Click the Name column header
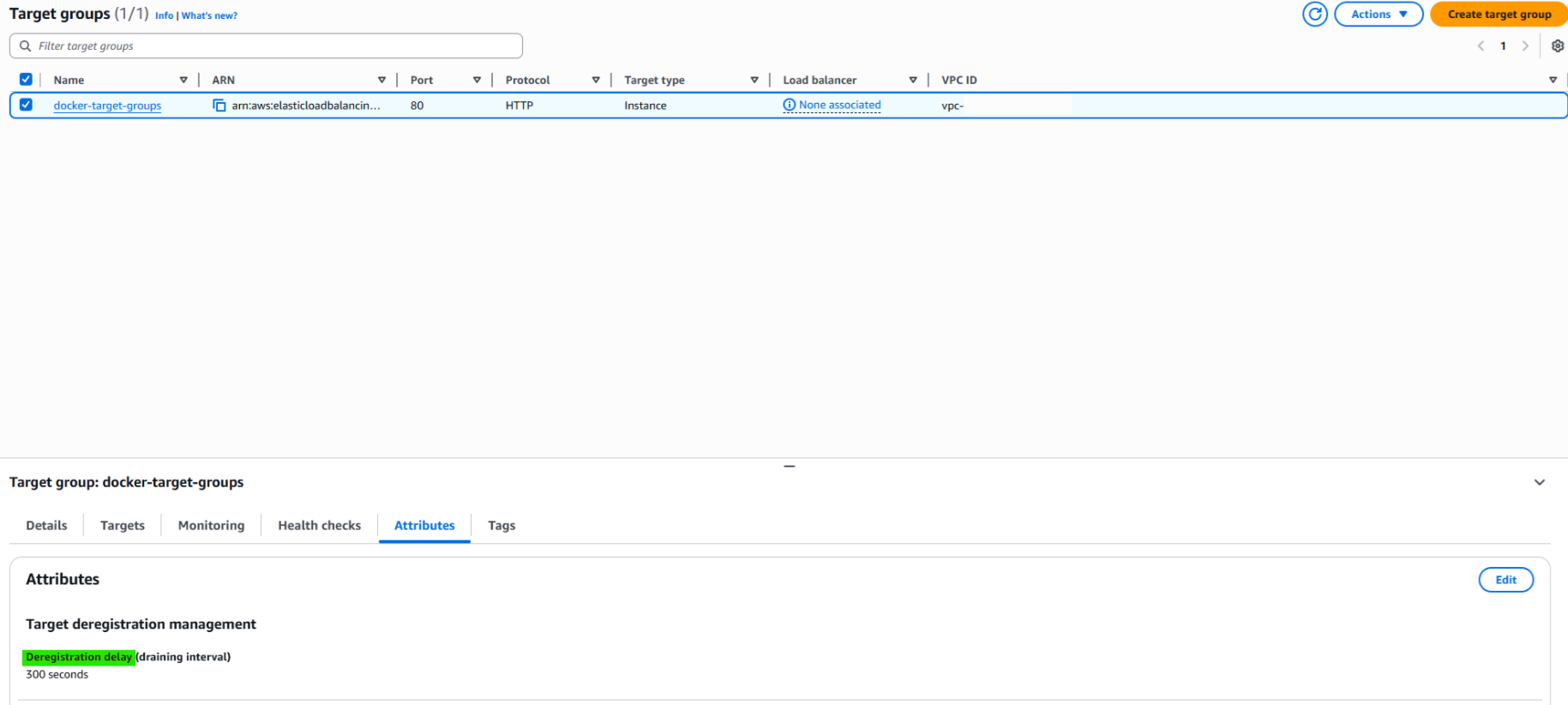The image size is (1568, 705). coord(69,80)
